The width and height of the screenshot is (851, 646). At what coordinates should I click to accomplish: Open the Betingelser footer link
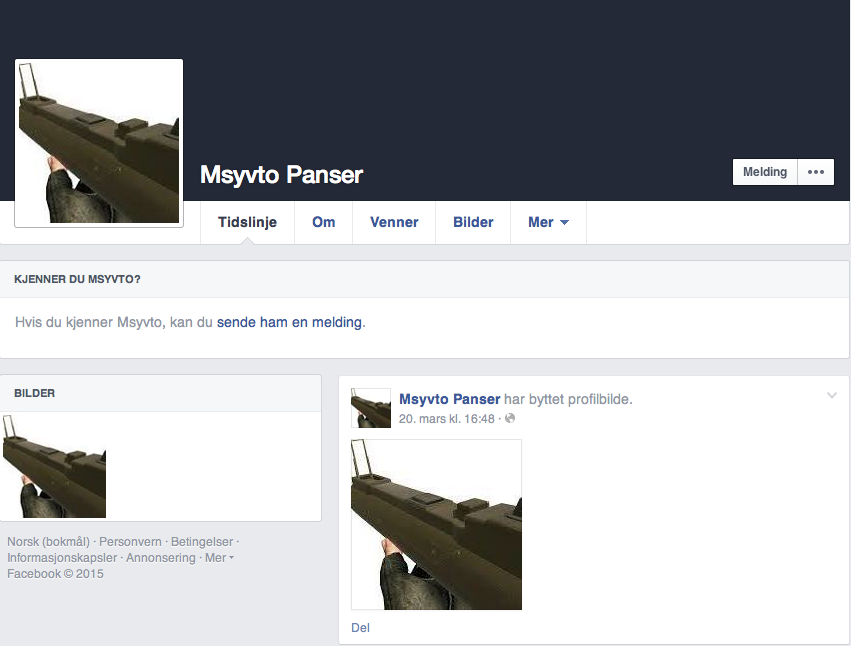pos(202,542)
